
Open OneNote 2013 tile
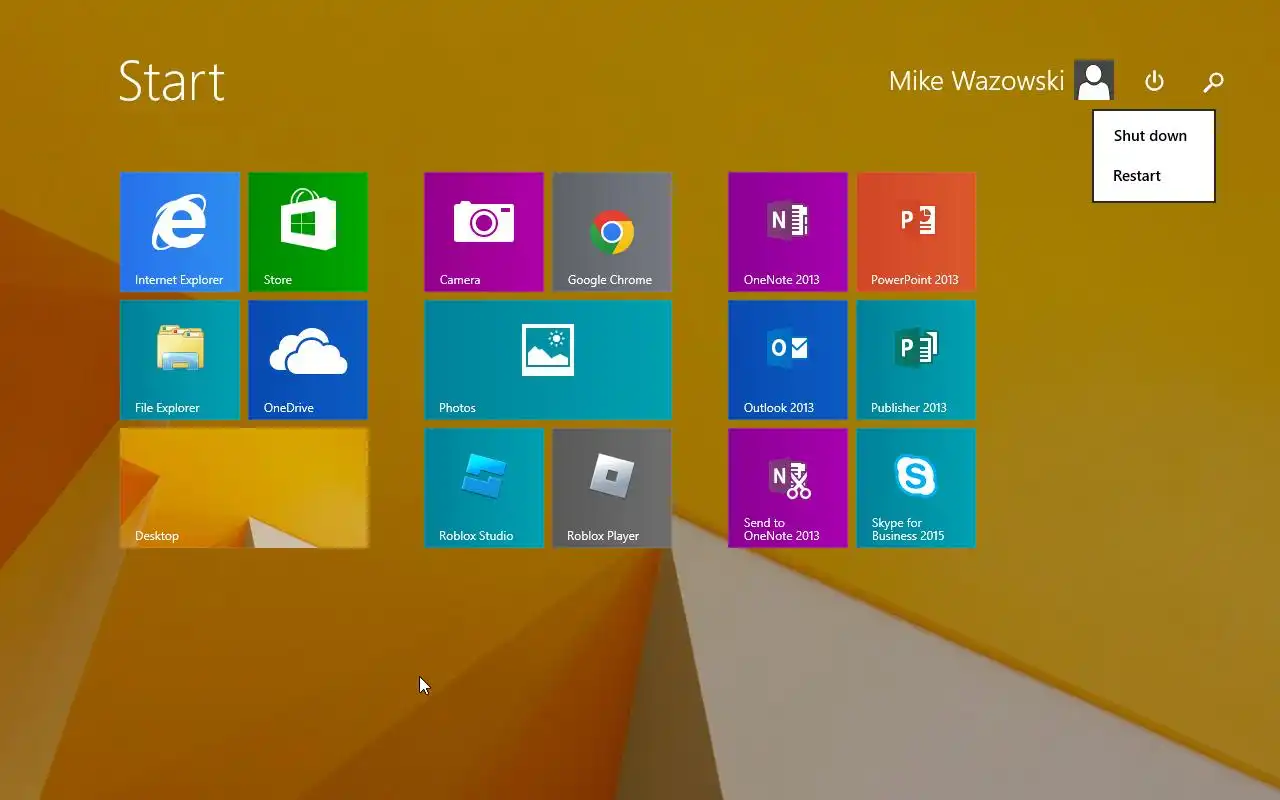click(788, 232)
